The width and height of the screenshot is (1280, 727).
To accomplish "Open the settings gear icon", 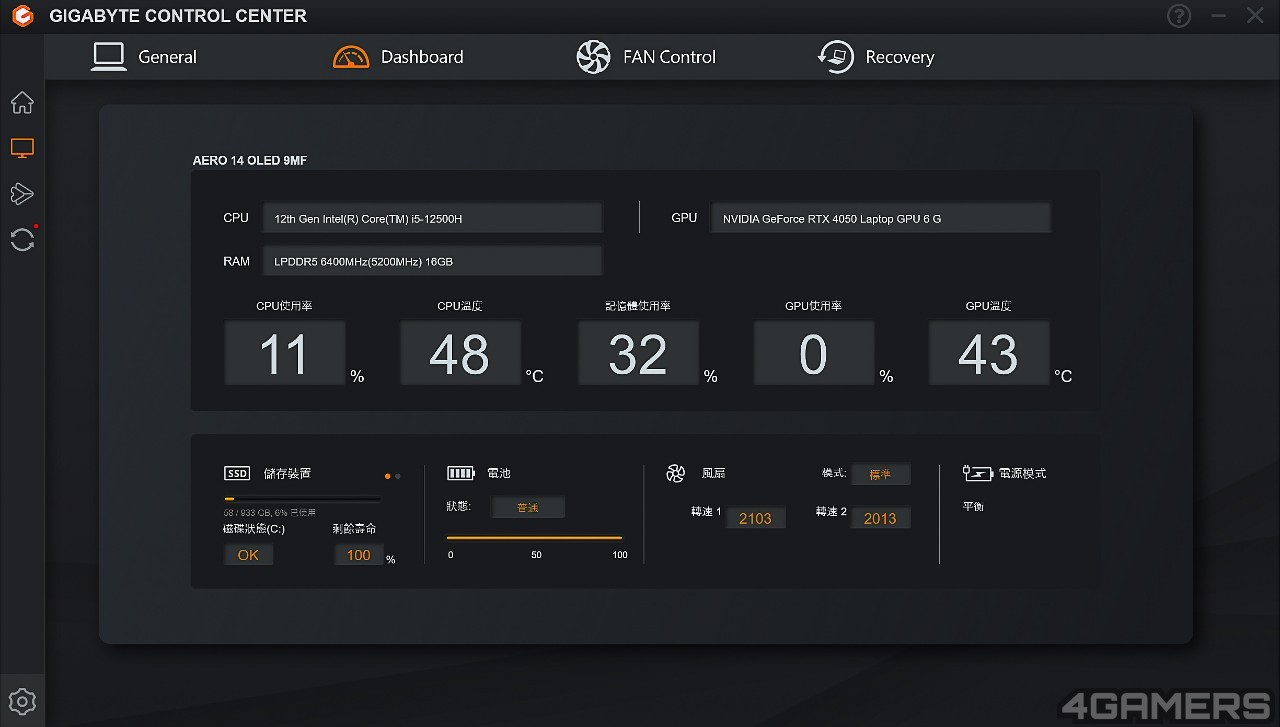I will (x=22, y=702).
